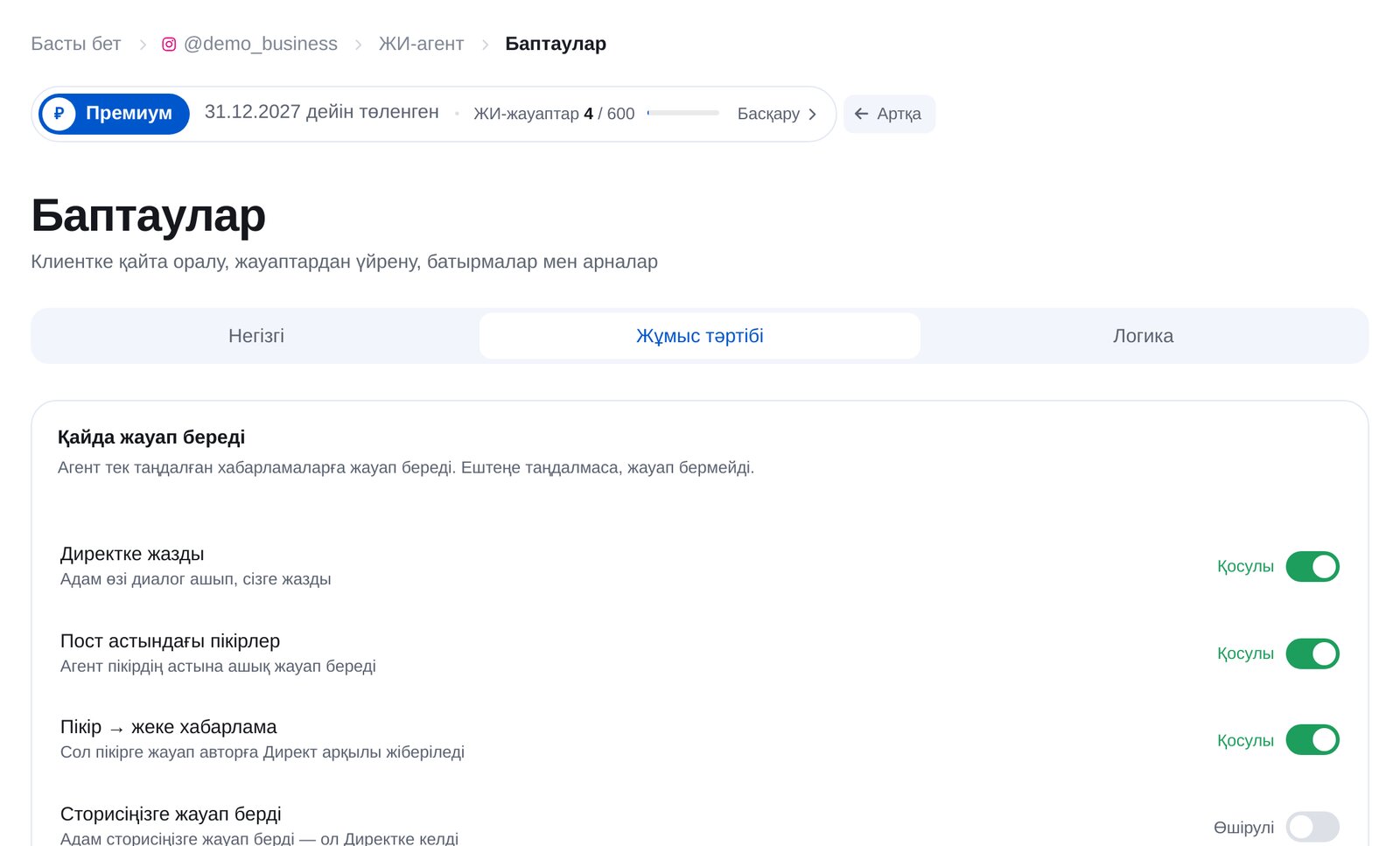
Task: Select the Жұмыс тәртібі tab
Action: pyautogui.click(x=700, y=336)
